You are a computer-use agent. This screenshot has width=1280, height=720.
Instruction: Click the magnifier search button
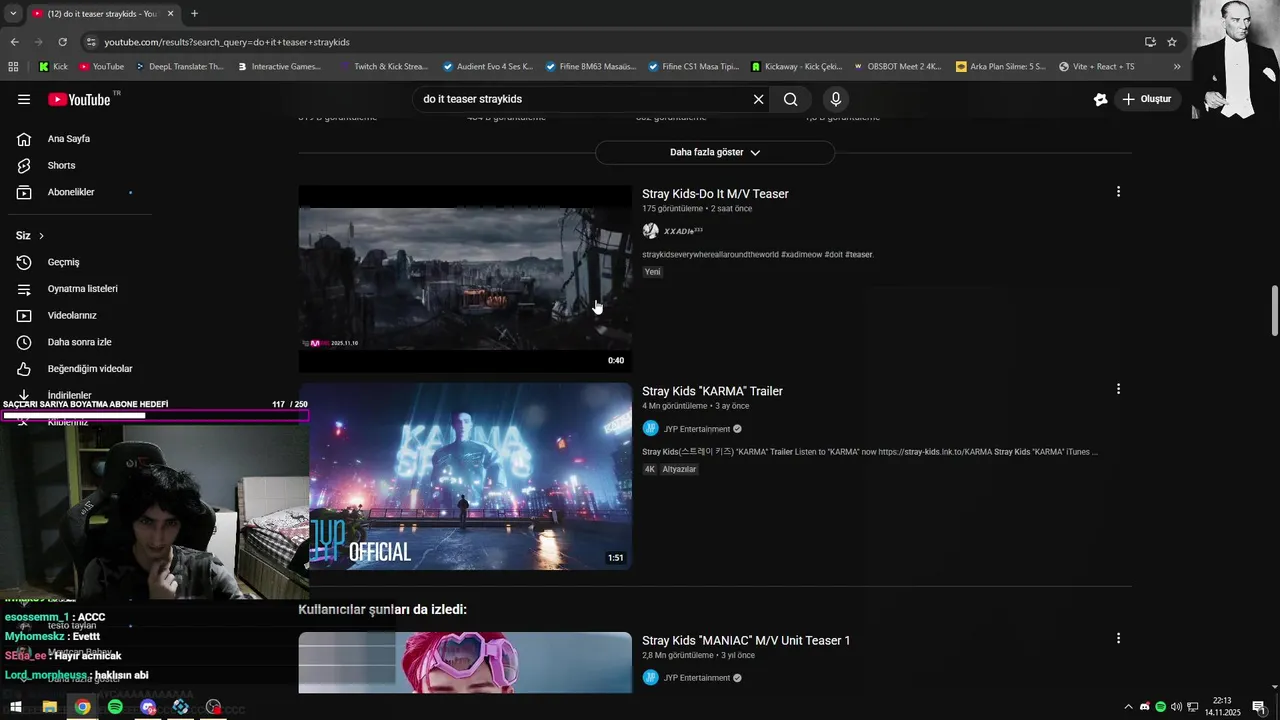(x=791, y=99)
